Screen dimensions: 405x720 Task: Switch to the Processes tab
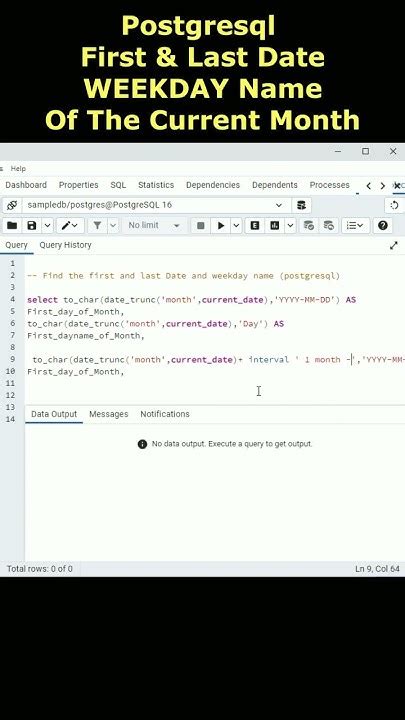[330, 185]
